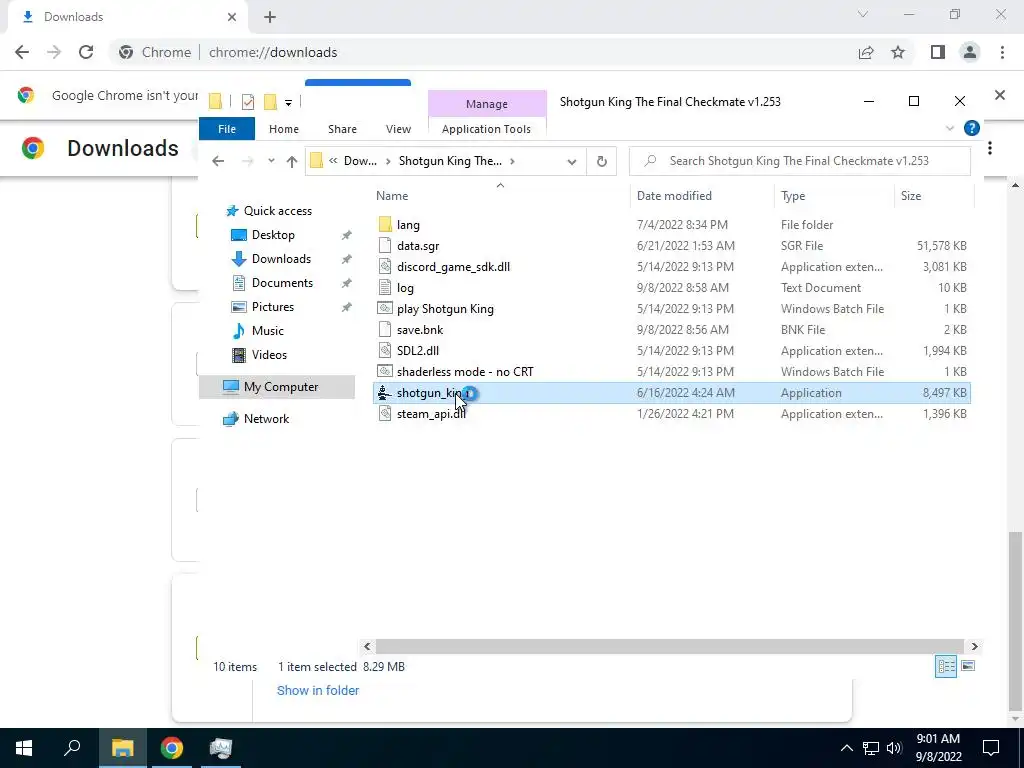1024x768 pixels.
Task: Click the horizontal scrollbar right arrow
Action: point(974,647)
